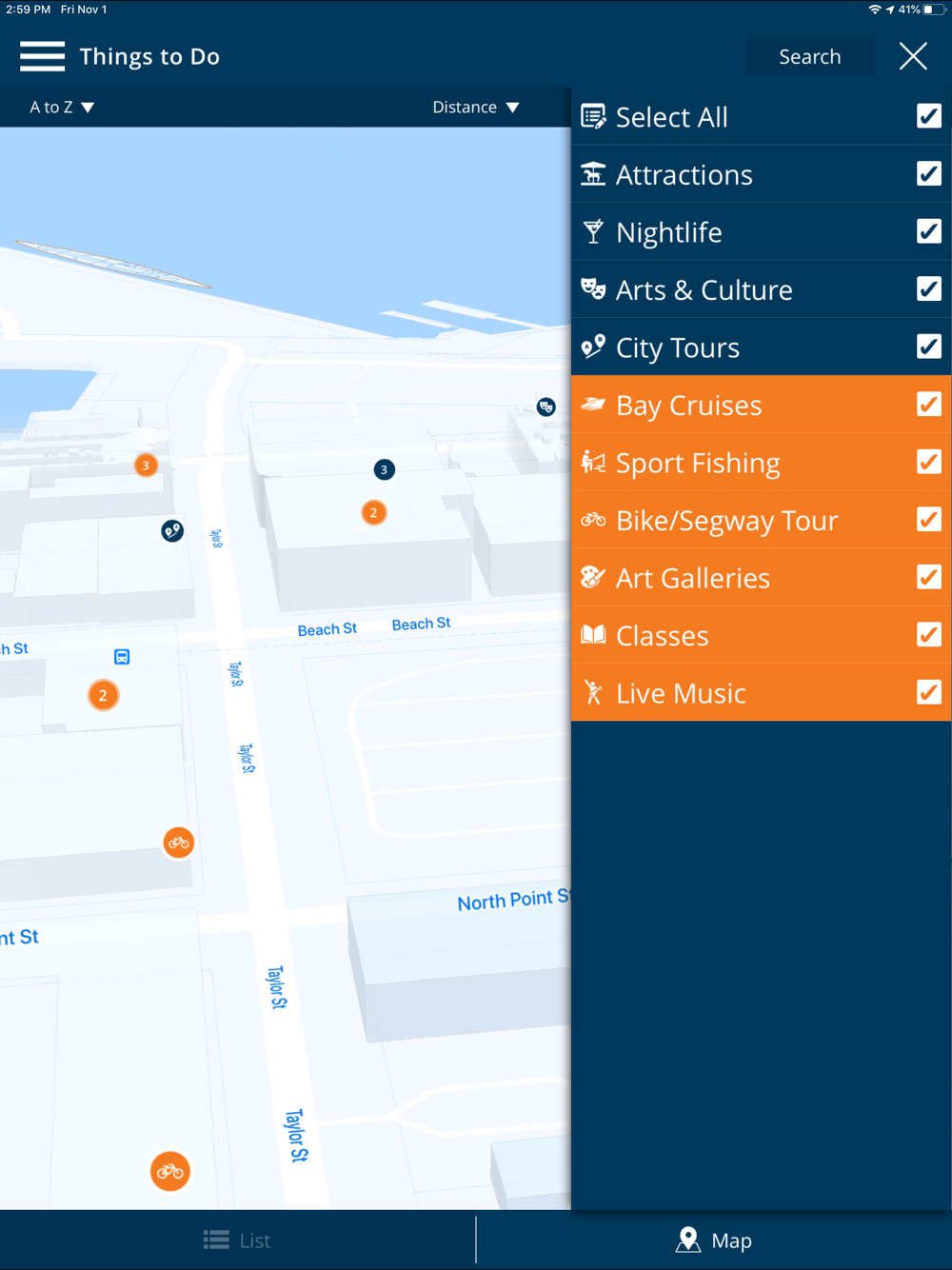Click the Art Galleries palette icon
This screenshot has height=1270, width=952.
click(x=593, y=577)
